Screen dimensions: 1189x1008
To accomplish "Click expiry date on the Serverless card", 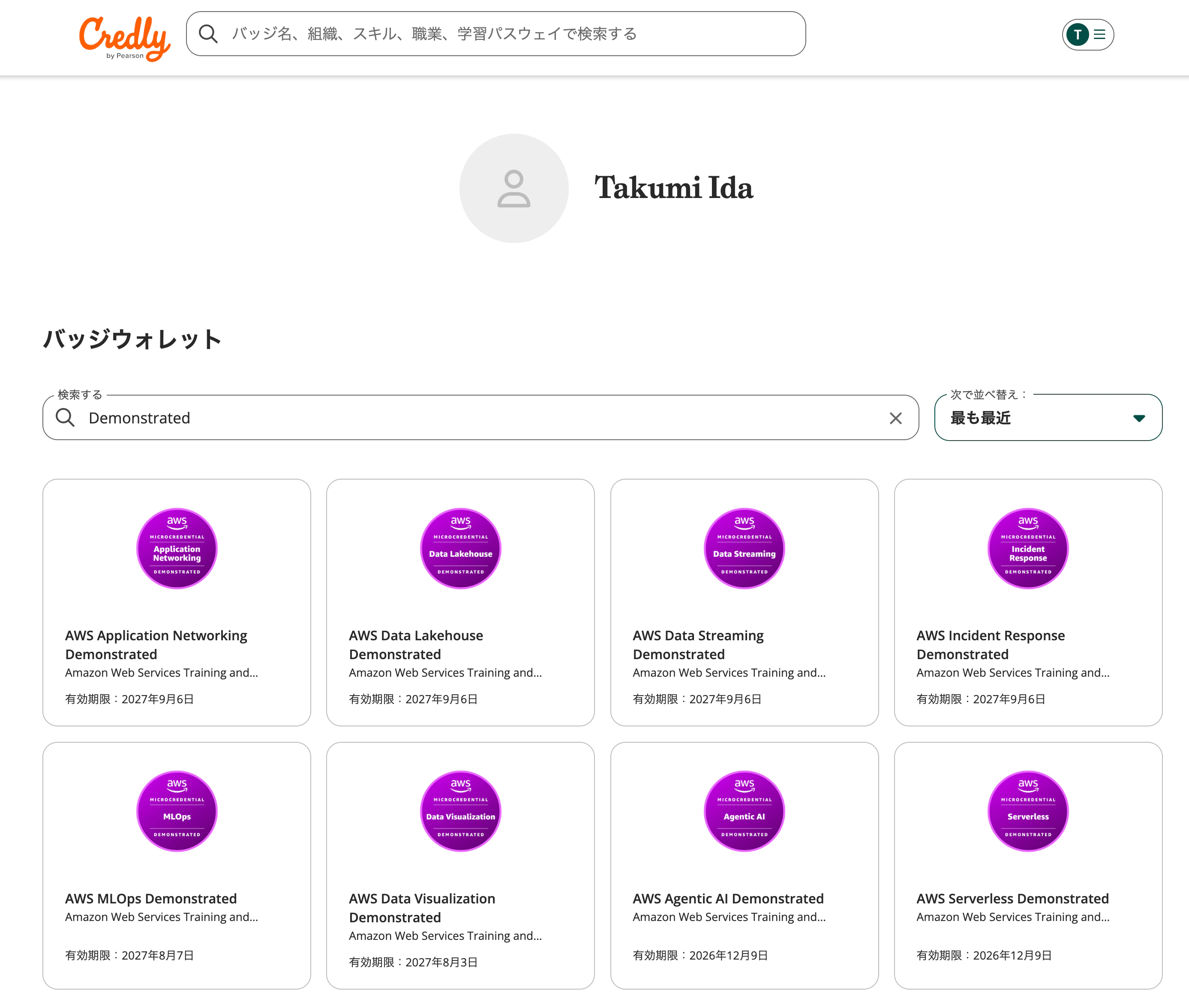I will (x=984, y=955).
